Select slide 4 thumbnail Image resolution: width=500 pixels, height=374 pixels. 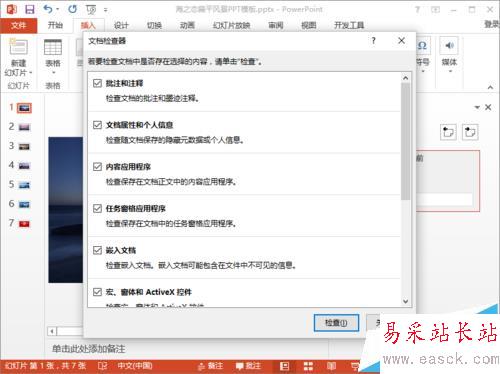coord(24,166)
